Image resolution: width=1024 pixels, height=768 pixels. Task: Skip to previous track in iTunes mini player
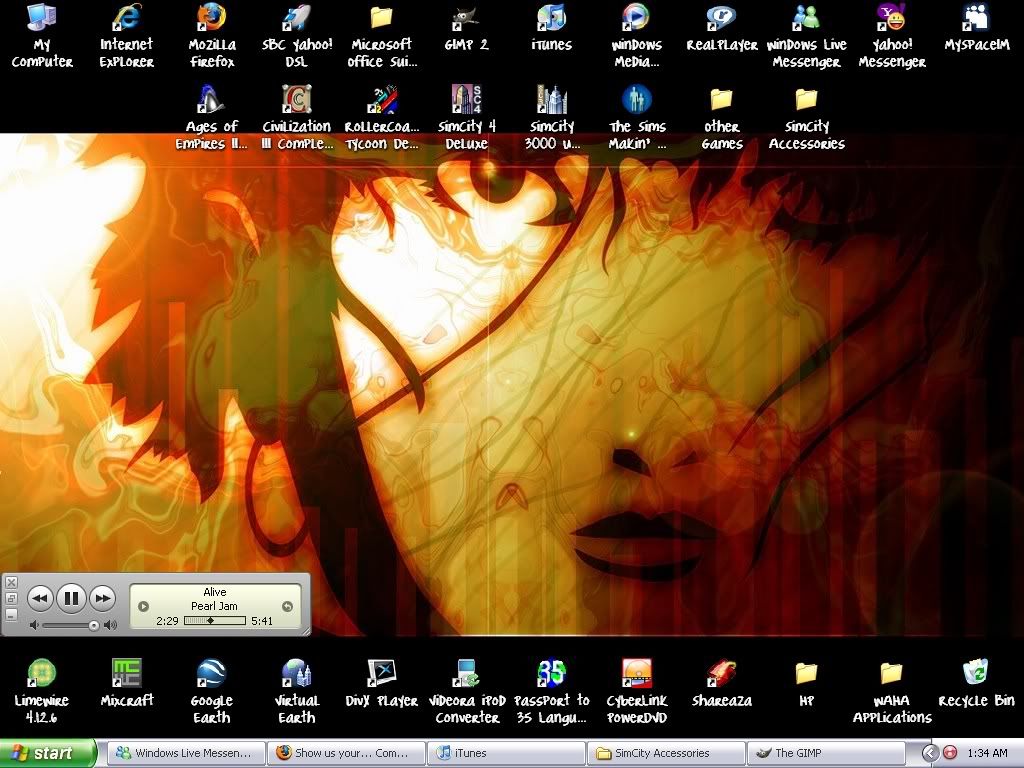tap(40, 598)
